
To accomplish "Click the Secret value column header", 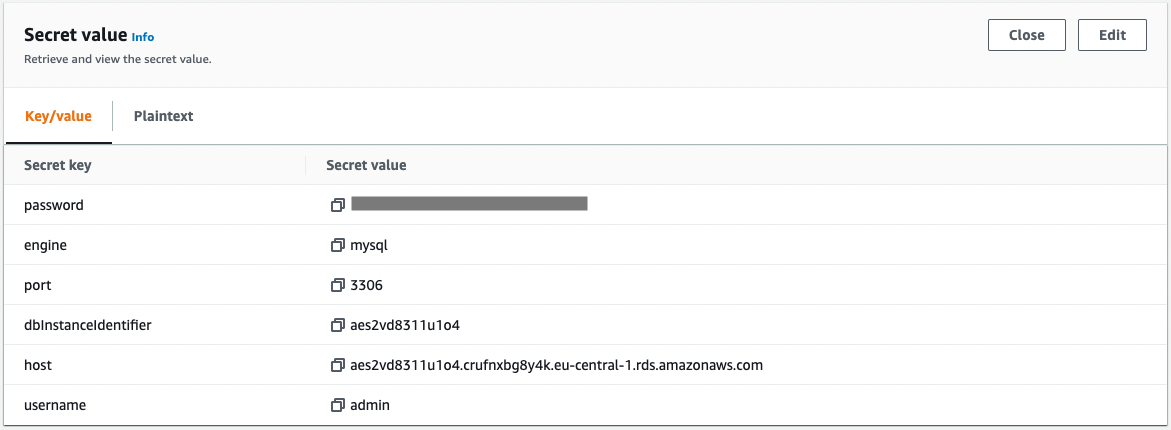I will click(366, 165).
